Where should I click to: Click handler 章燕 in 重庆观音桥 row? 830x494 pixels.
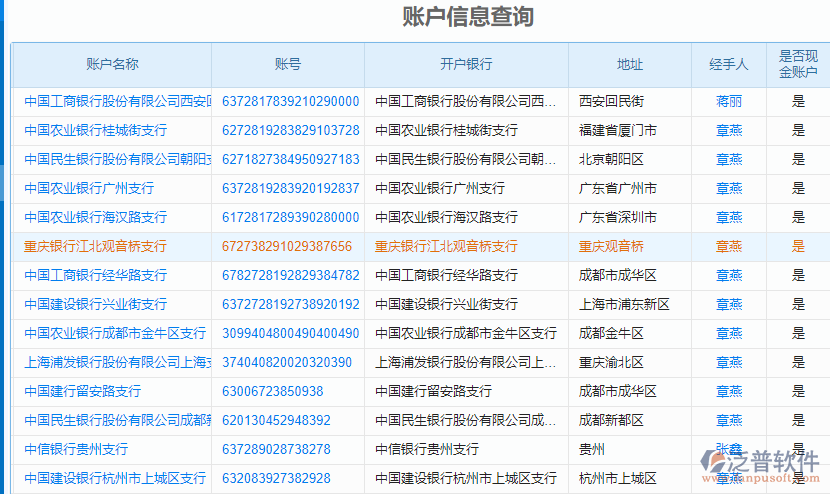tap(729, 246)
